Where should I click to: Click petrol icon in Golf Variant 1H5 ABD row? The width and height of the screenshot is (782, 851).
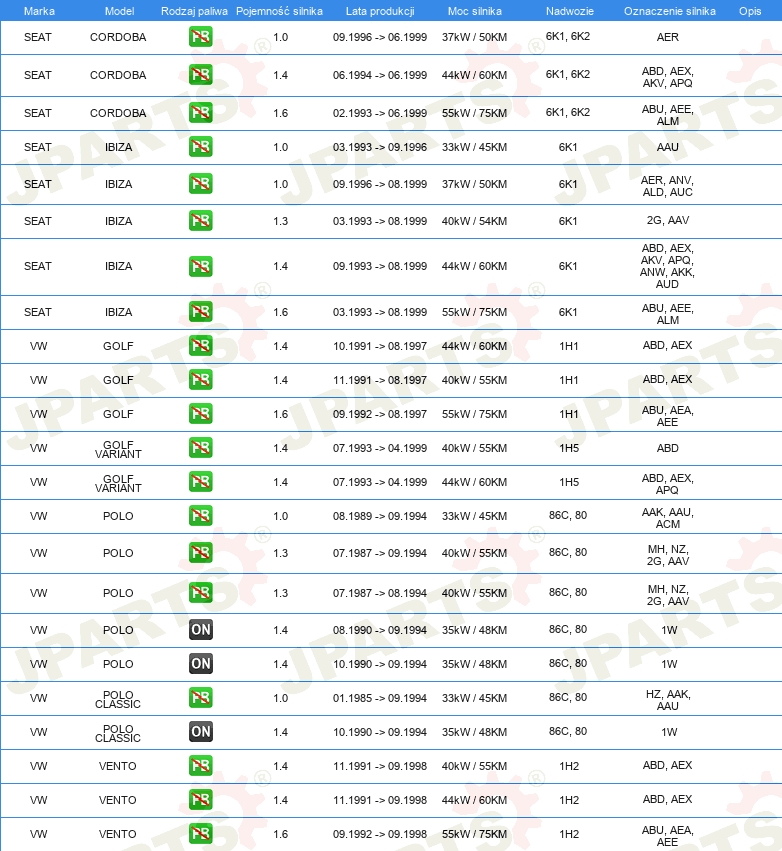[x=200, y=448]
